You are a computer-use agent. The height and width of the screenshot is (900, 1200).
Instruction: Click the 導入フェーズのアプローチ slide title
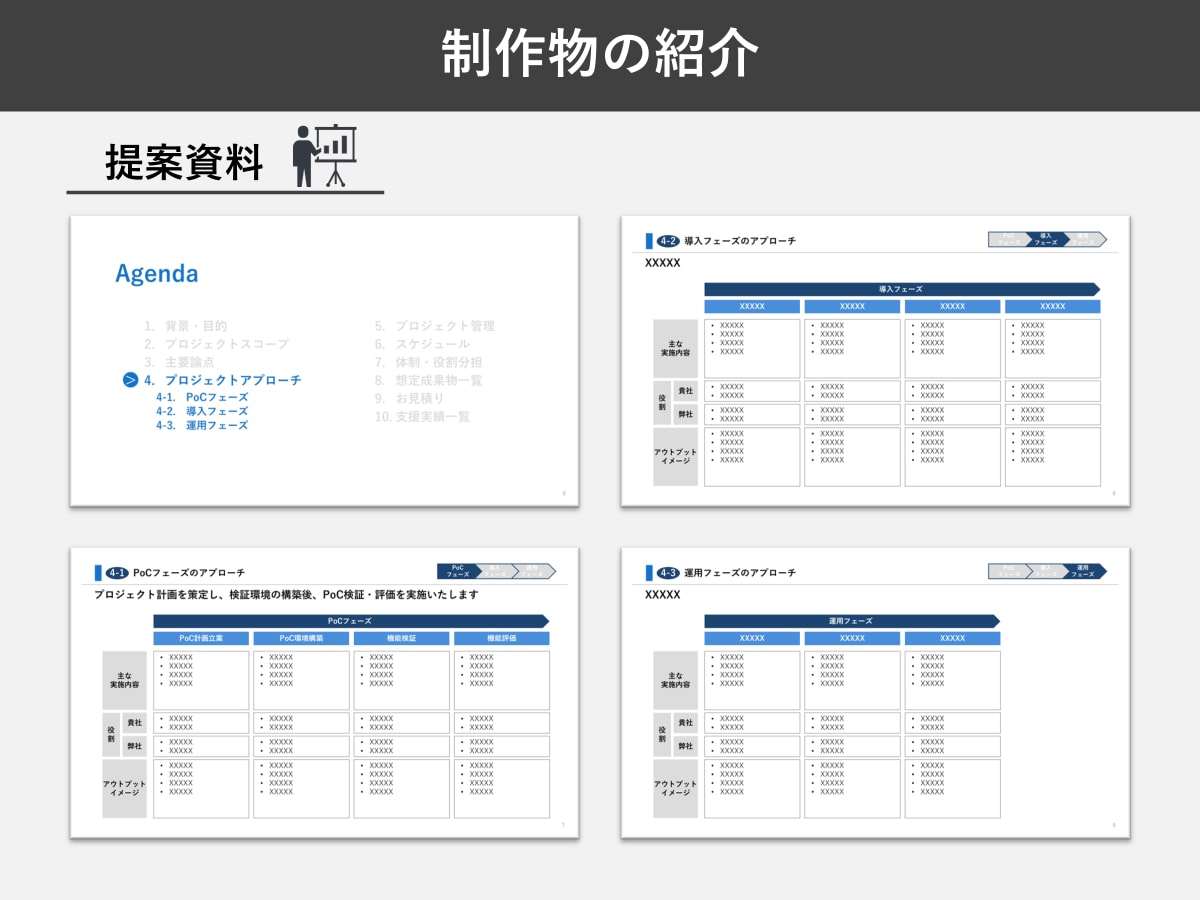740,241
